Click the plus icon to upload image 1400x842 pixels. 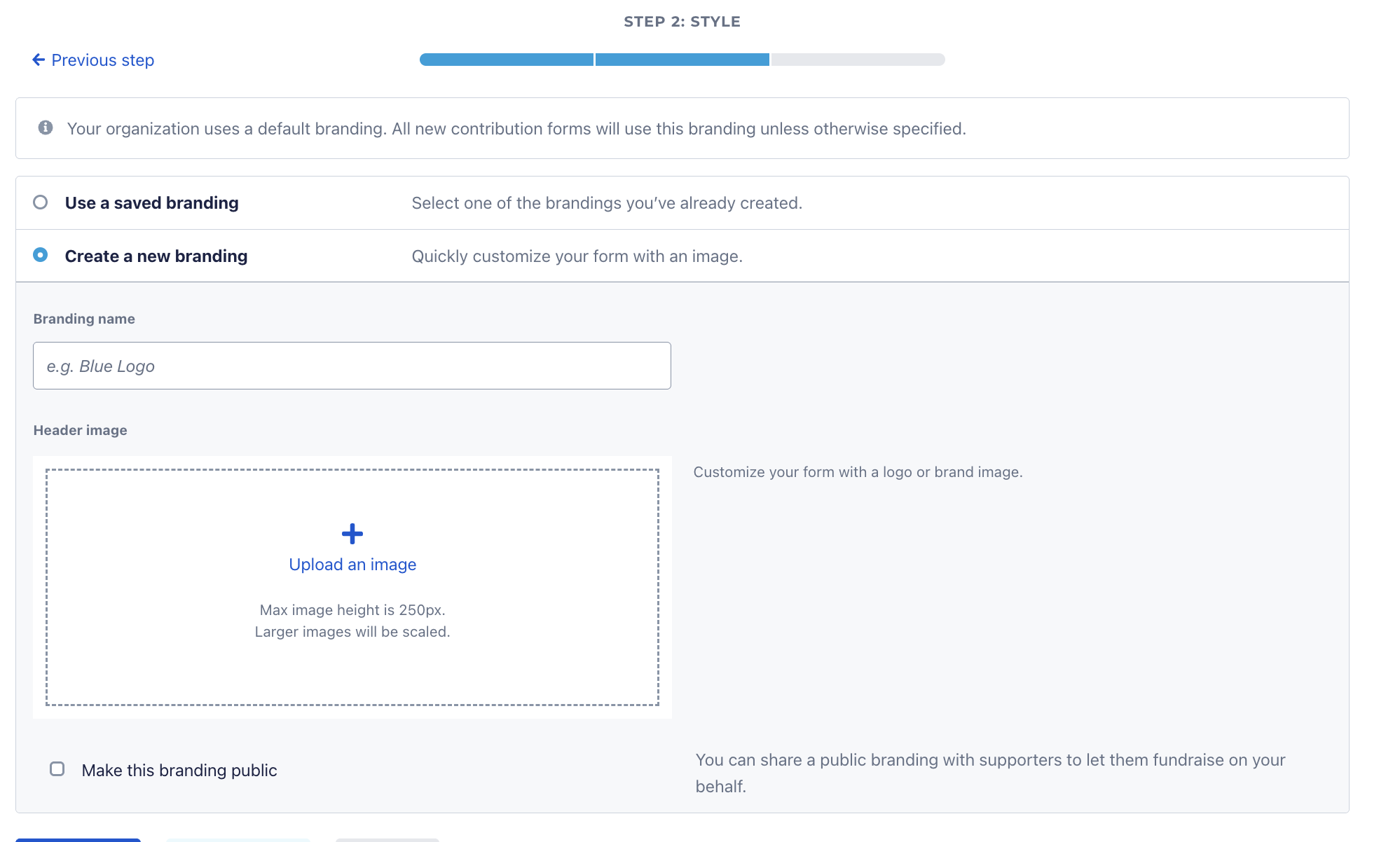(x=352, y=534)
